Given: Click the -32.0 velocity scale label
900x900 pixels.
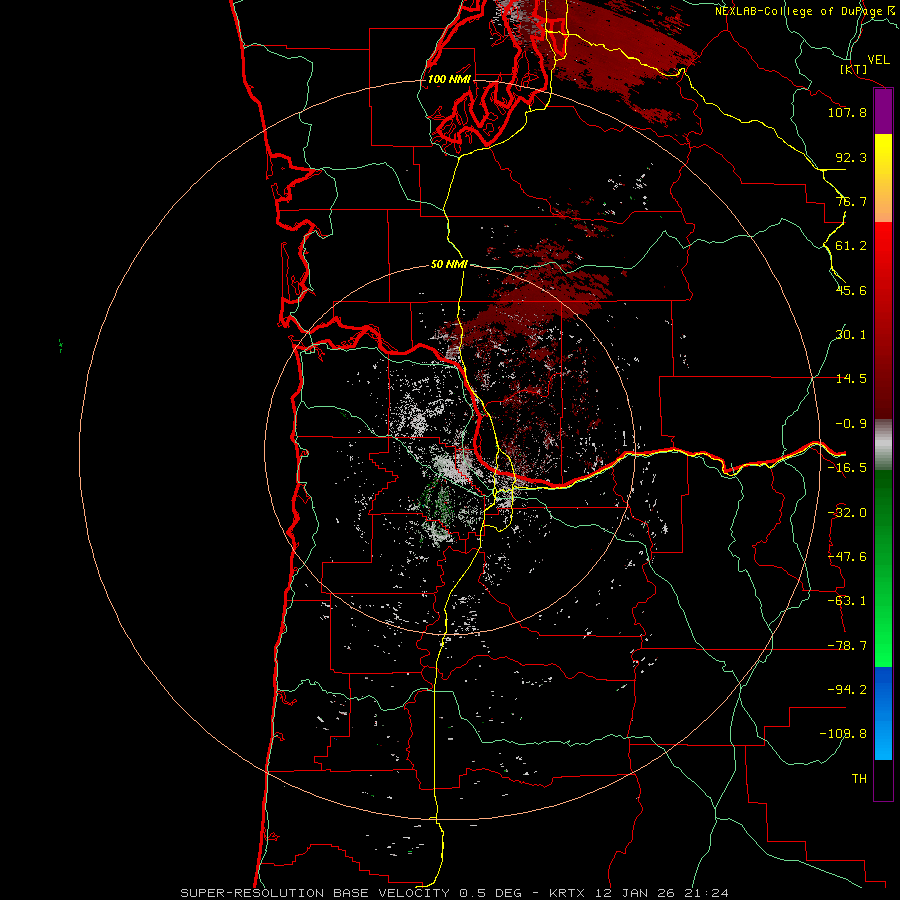Looking at the screenshot, I should pyautogui.click(x=847, y=513).
